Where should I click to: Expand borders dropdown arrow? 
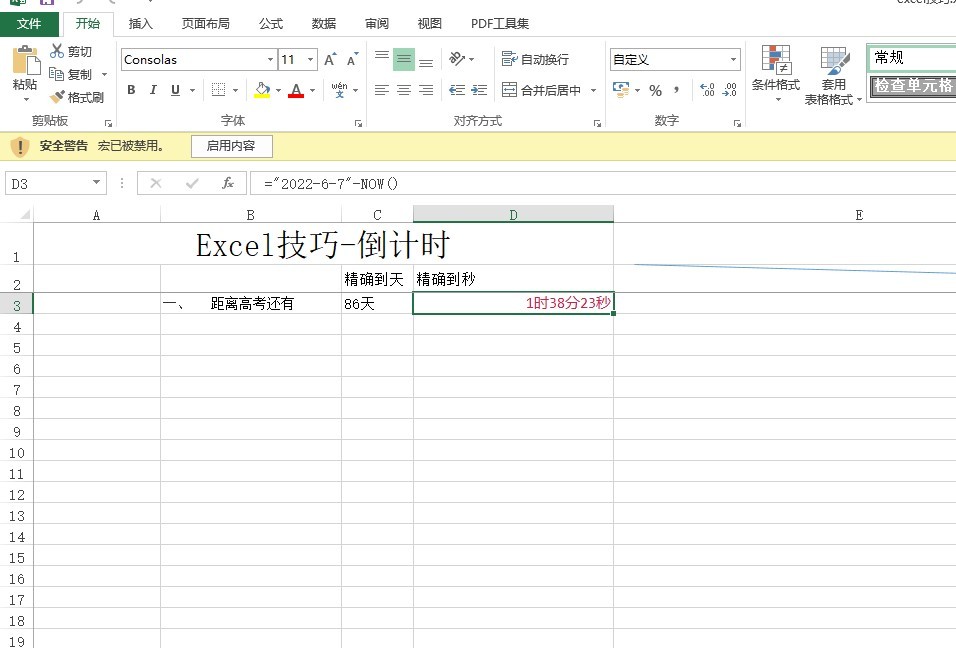(235, 90)
